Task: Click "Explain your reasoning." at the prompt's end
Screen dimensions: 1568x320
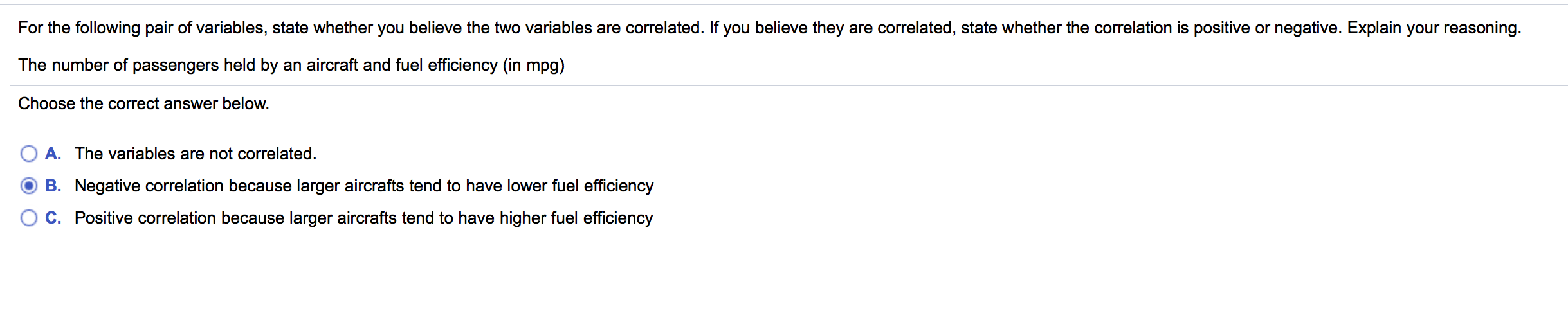Action: click(1434, 28)
